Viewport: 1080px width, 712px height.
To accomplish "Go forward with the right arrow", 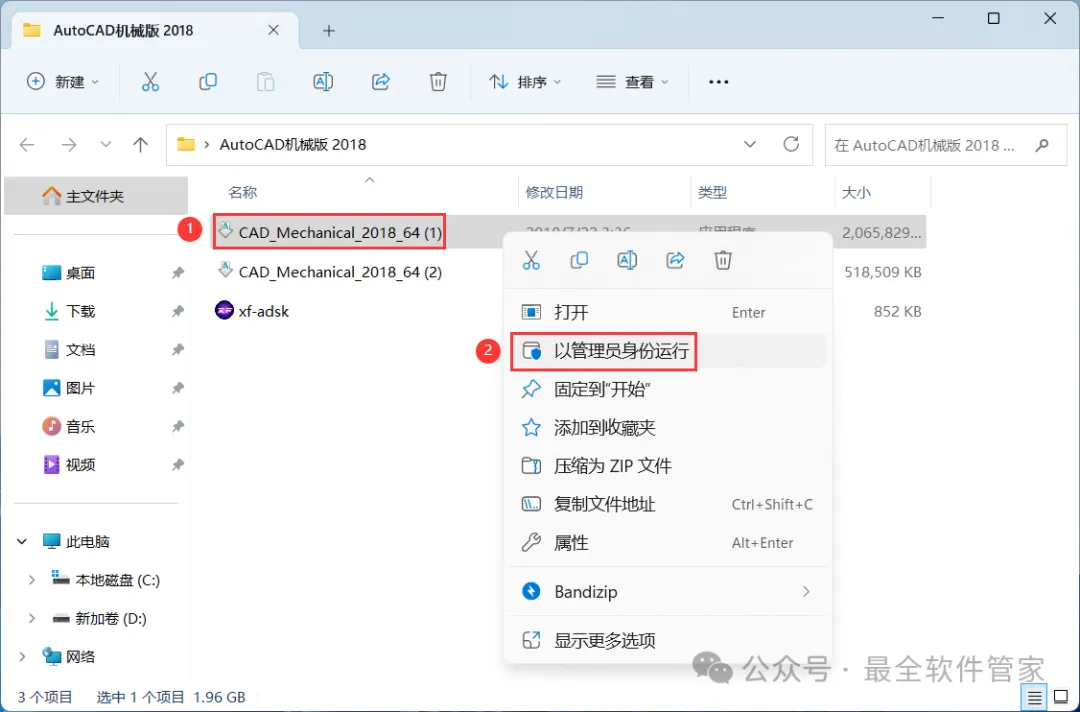I will pyautogui.click(x=69, y=145).
